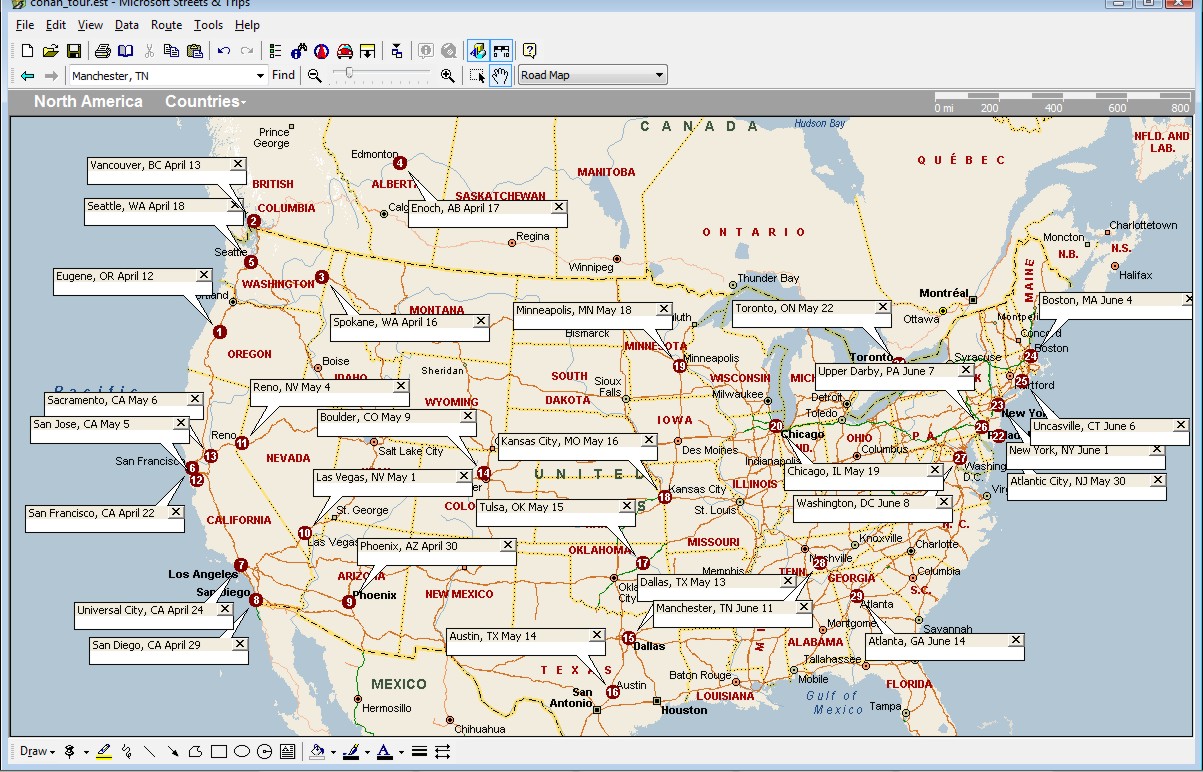
Task: Close the Vancouver, BC April 13 label
Action: pos(238,164)
